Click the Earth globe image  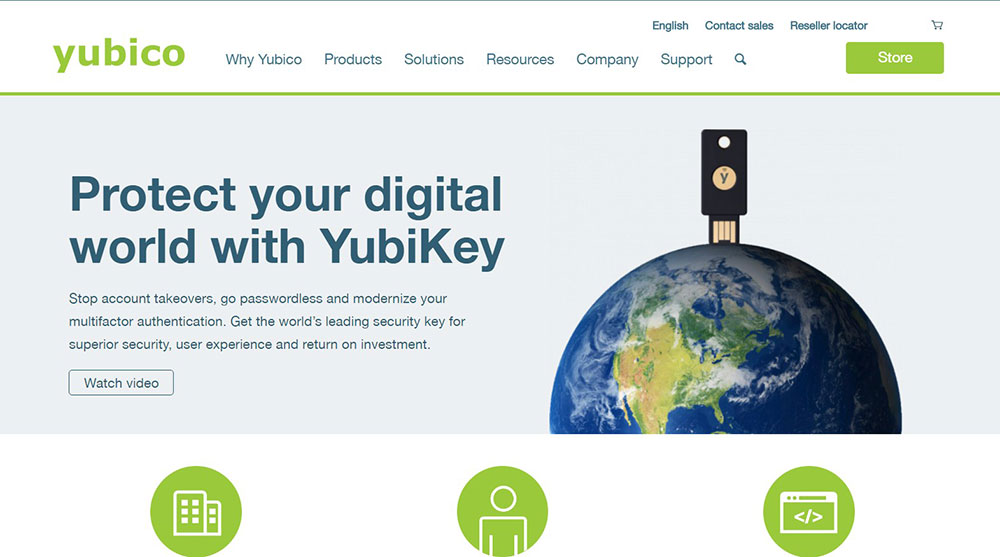[726, 339]
